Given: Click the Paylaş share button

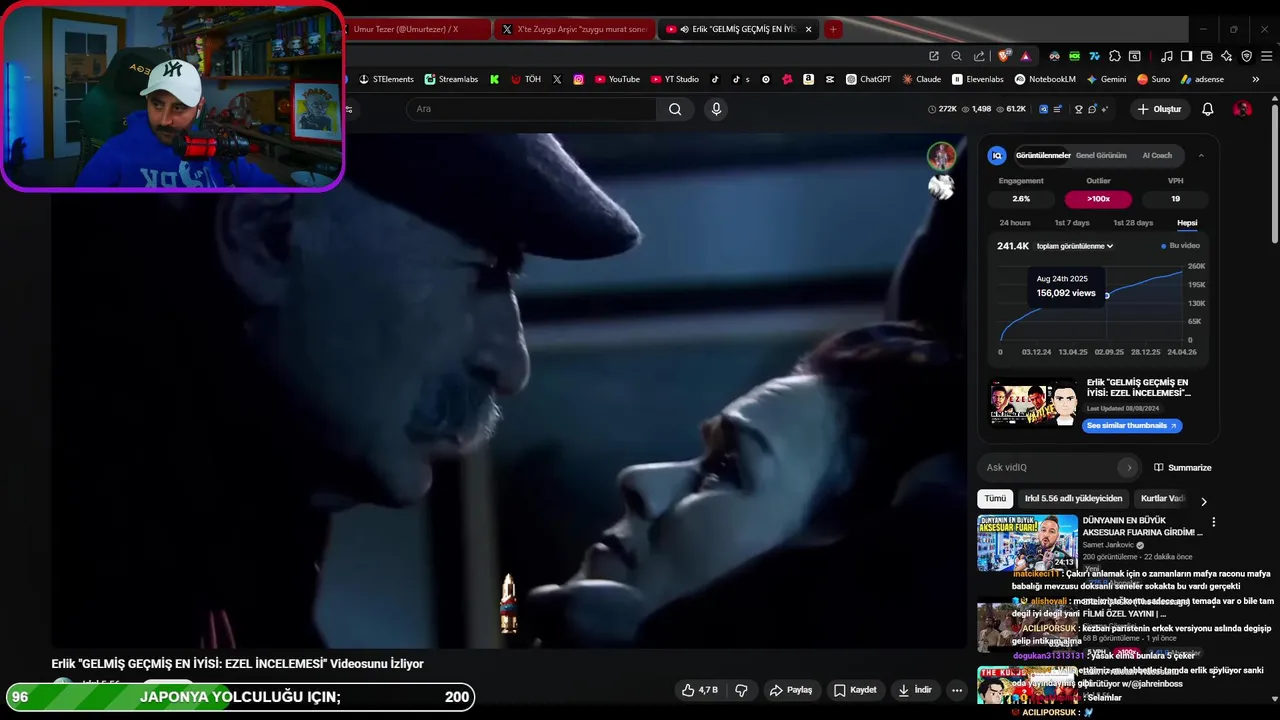Looking at the screenshot, I should click(x=791, y=690).
